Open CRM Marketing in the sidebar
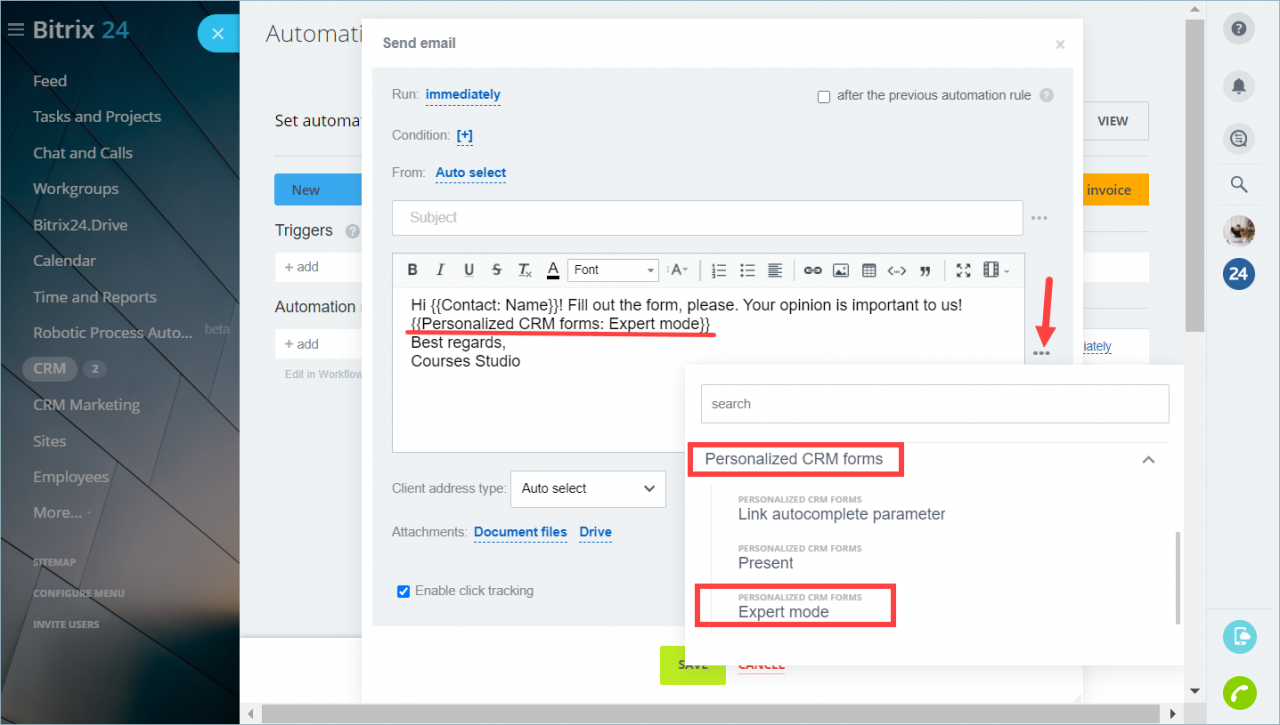 point(86,405)
